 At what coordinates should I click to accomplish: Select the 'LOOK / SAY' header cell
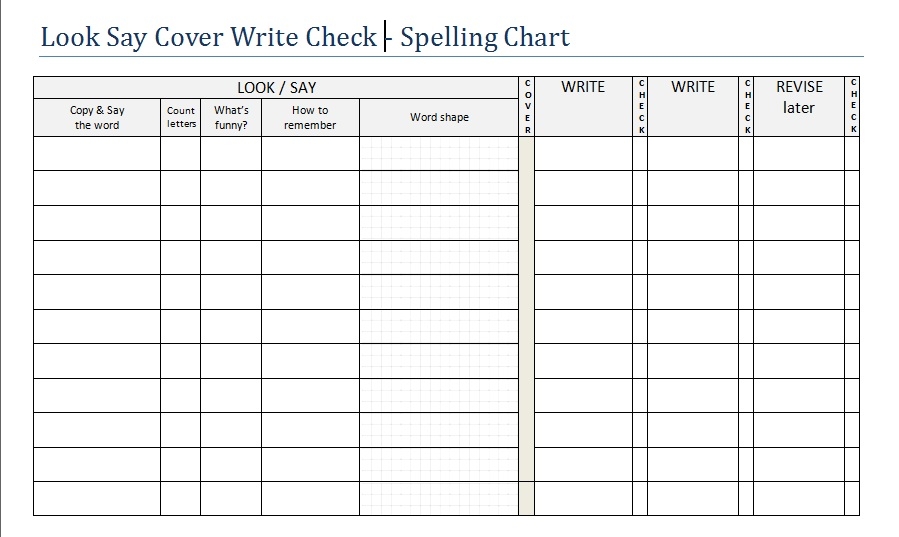click(276, 88)
